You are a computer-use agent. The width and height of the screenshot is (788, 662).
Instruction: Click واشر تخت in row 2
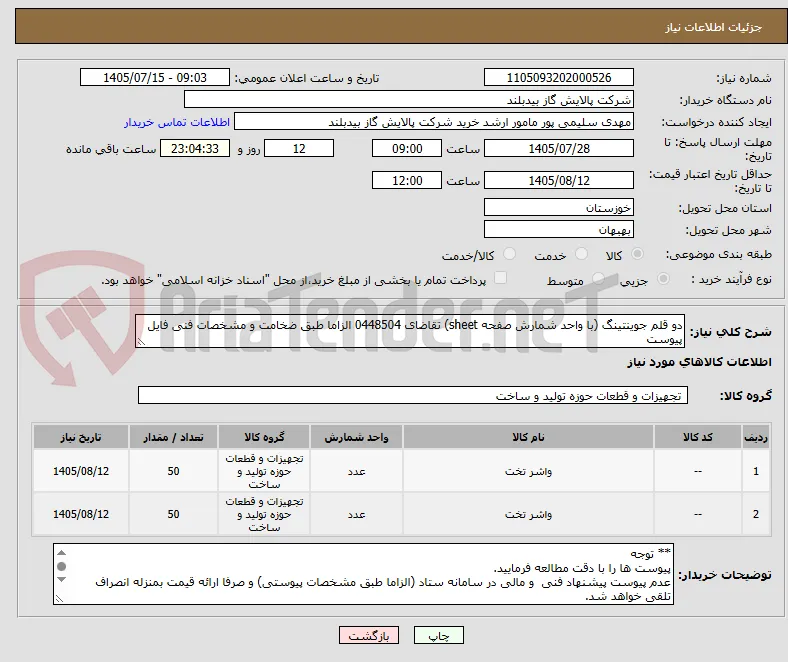pos(528,514)
